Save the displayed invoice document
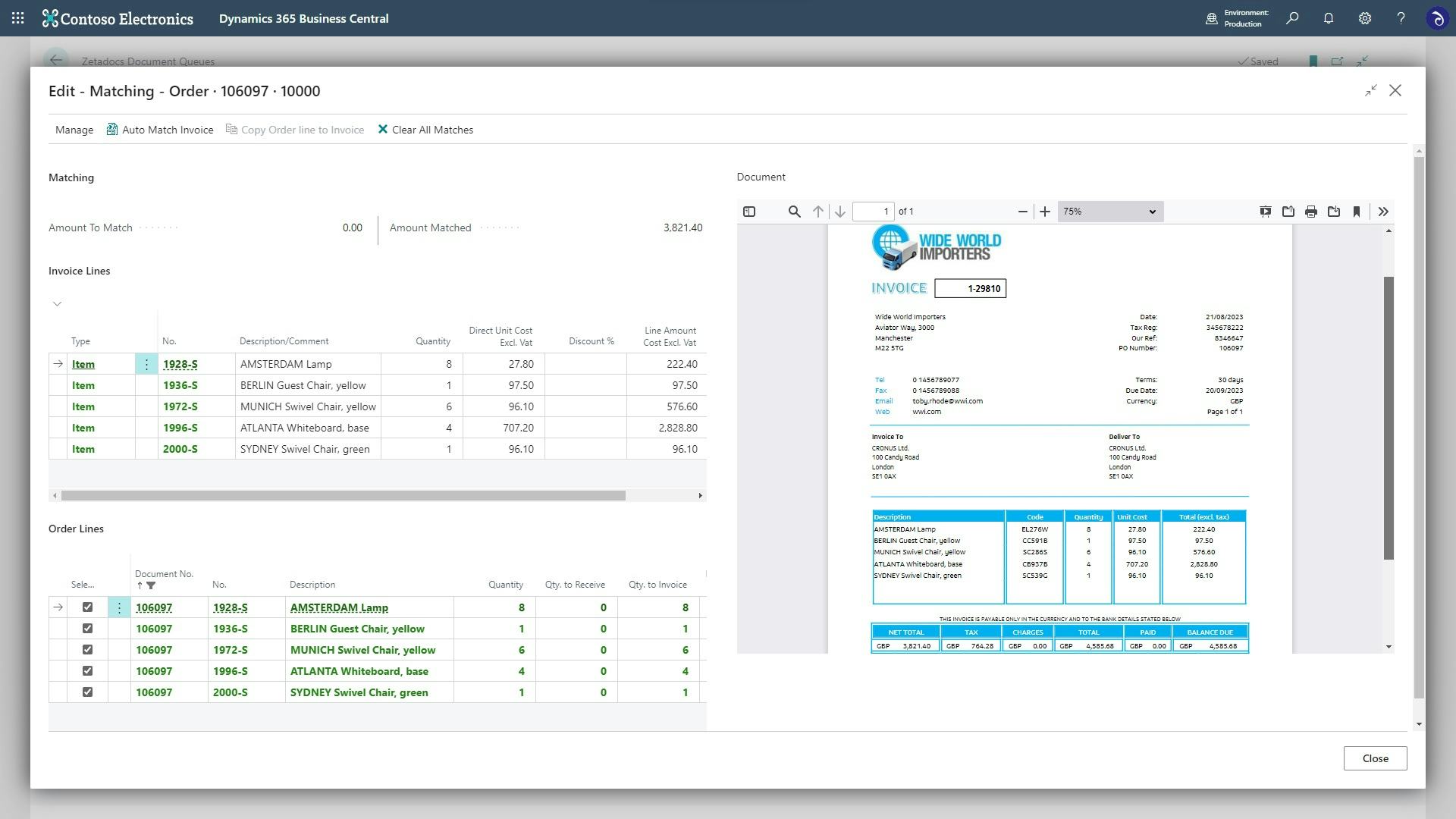This screenshot has height=819, width=1456. tap(1333, 212)
